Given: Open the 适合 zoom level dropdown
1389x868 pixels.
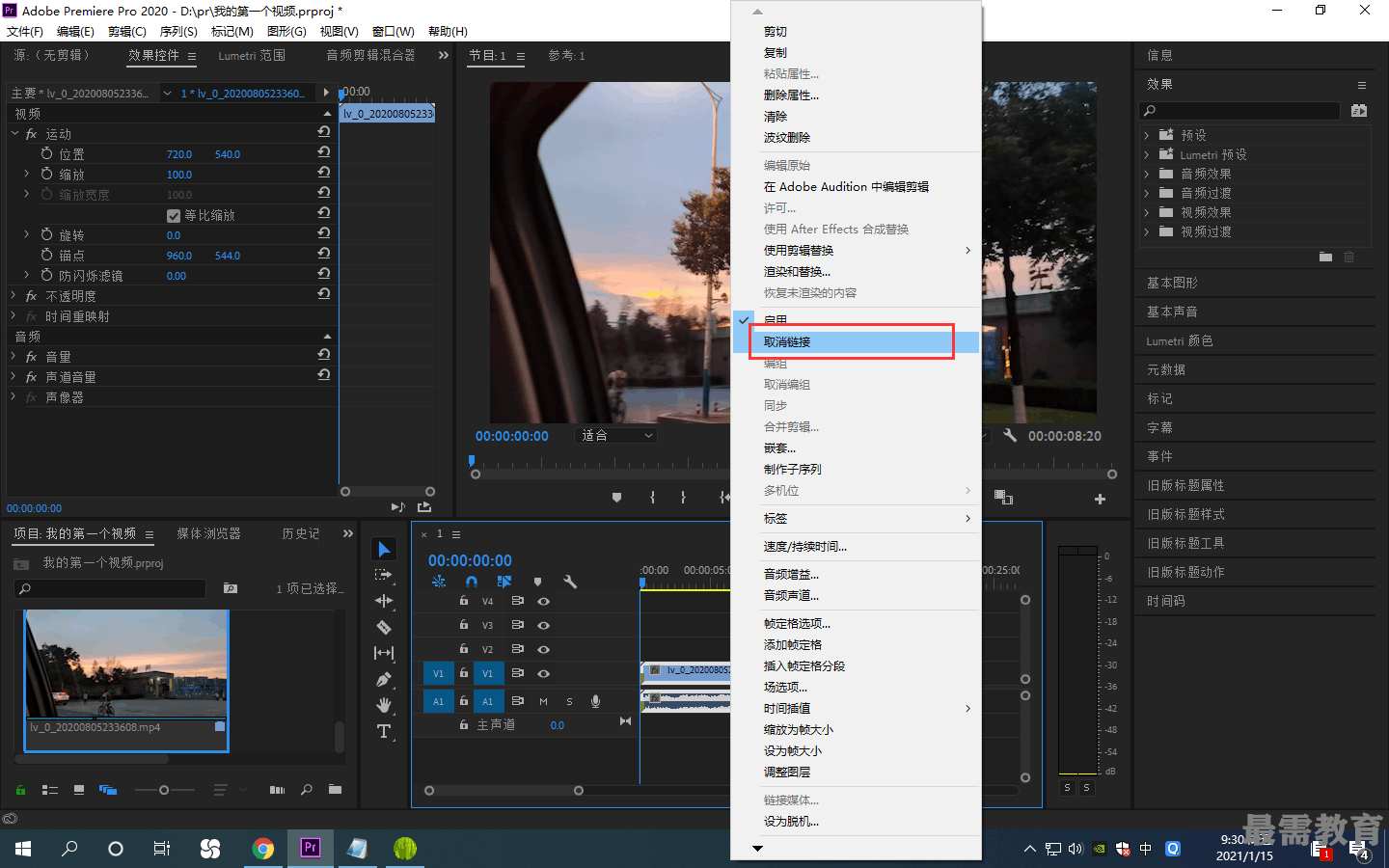Looking at the screenshot, I should (617, 435).
